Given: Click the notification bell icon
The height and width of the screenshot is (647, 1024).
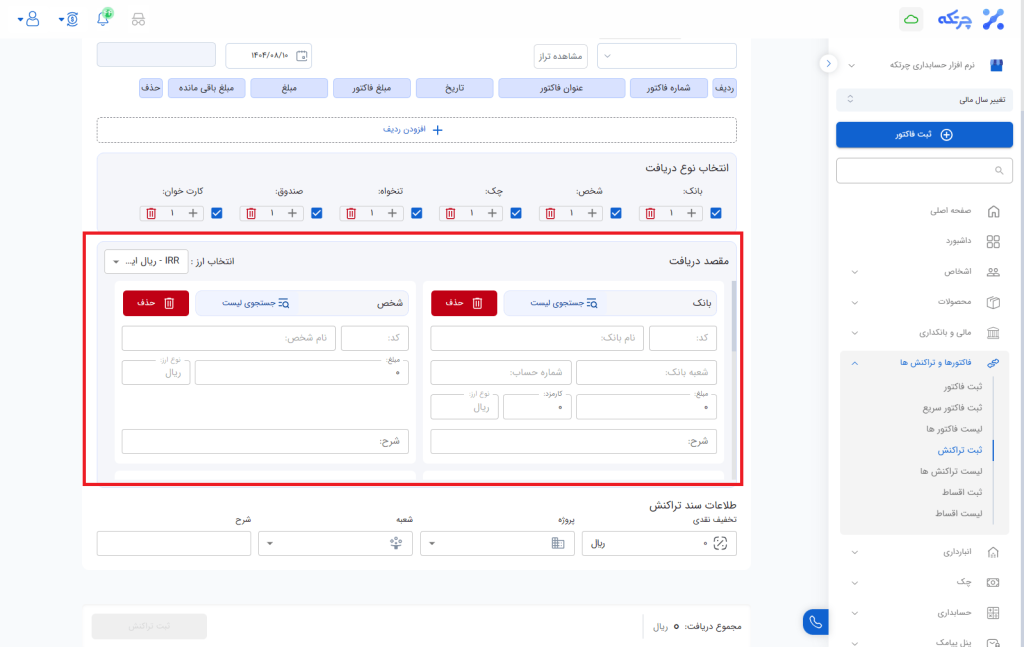Looking at the screenshot, I should 103,19.
